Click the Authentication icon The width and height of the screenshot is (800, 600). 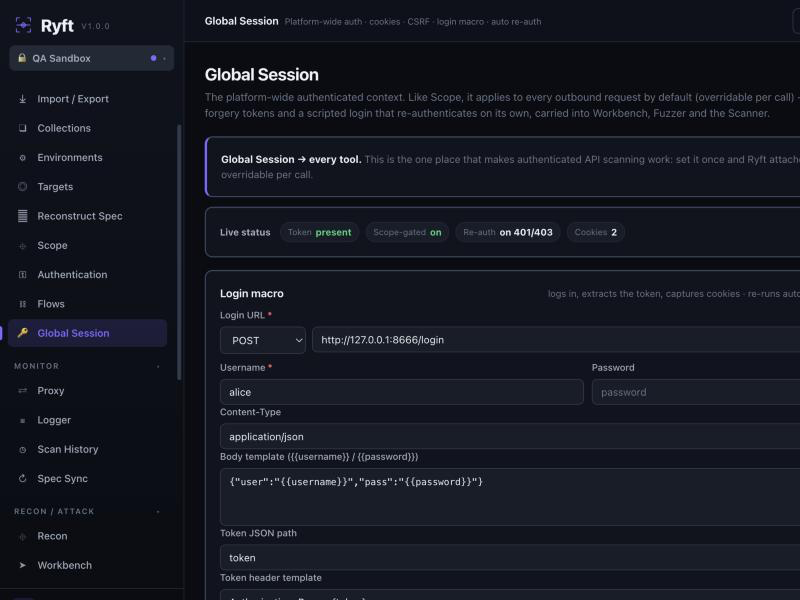(22, 274)
